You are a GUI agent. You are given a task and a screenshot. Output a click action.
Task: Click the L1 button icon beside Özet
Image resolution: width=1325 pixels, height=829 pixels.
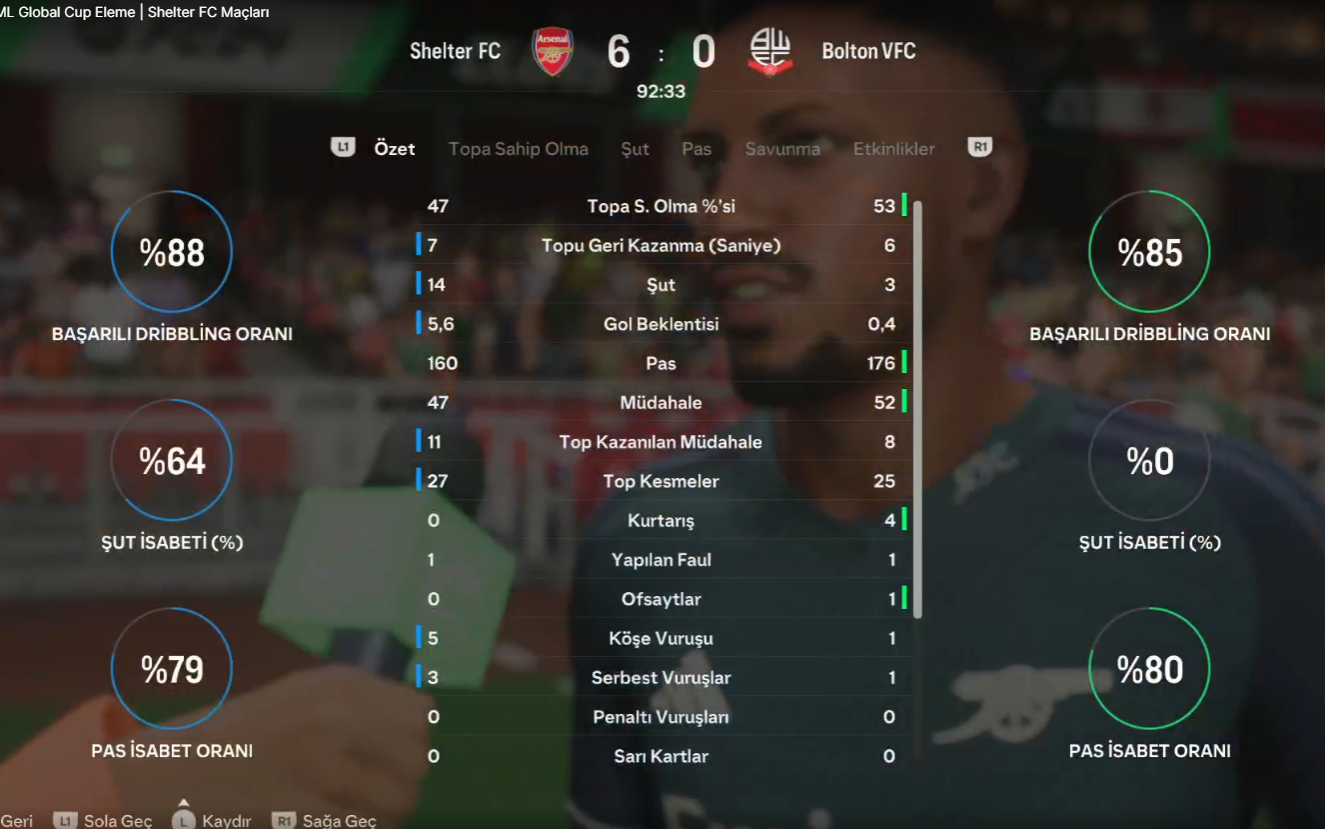point(343,148)
